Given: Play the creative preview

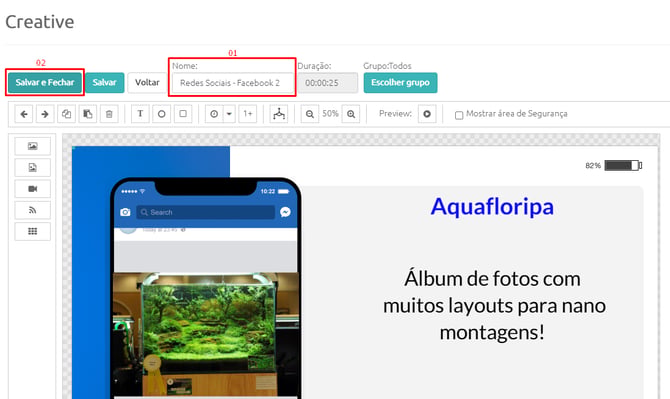Looking at the screenshot, I should tap(427, 114).
